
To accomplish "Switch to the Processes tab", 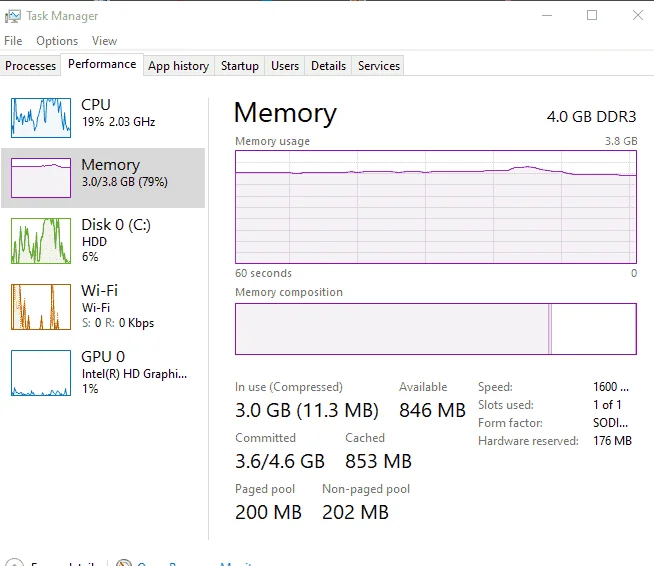I will (x=30, y=66).
